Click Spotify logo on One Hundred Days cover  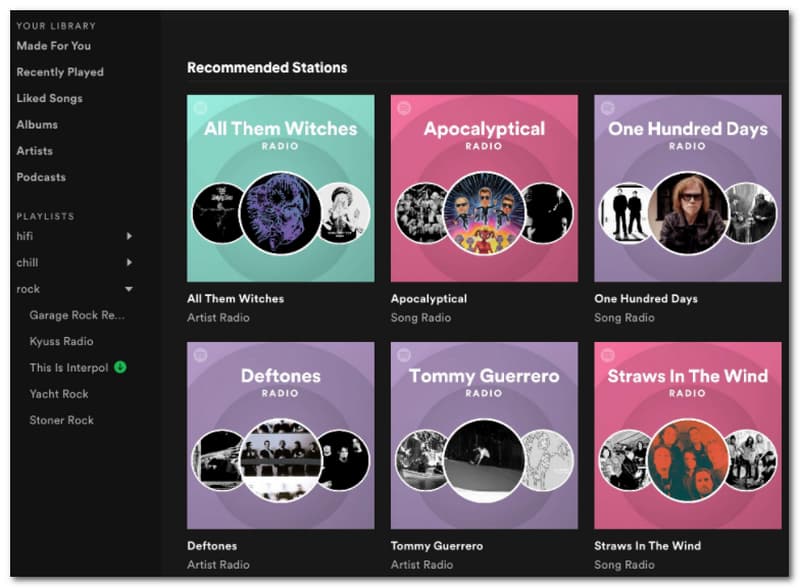click(x=608, y=108)
